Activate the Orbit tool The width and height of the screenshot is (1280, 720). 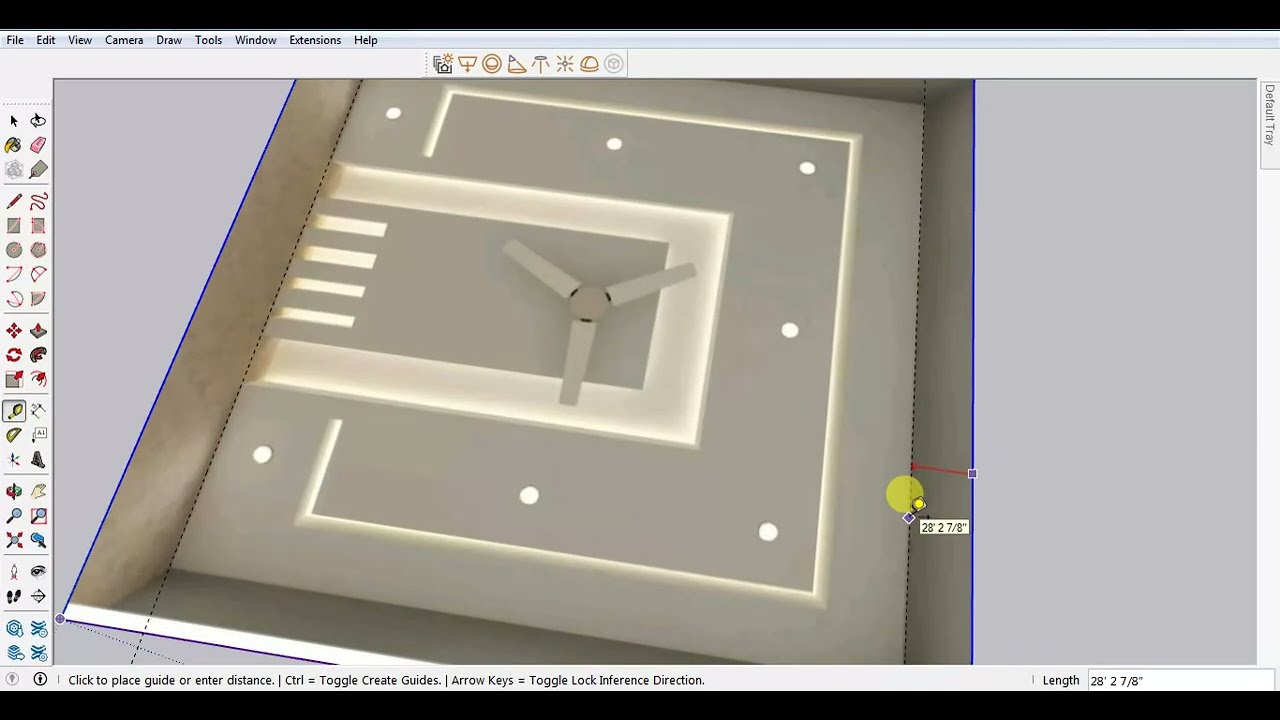tap(14, 492)
